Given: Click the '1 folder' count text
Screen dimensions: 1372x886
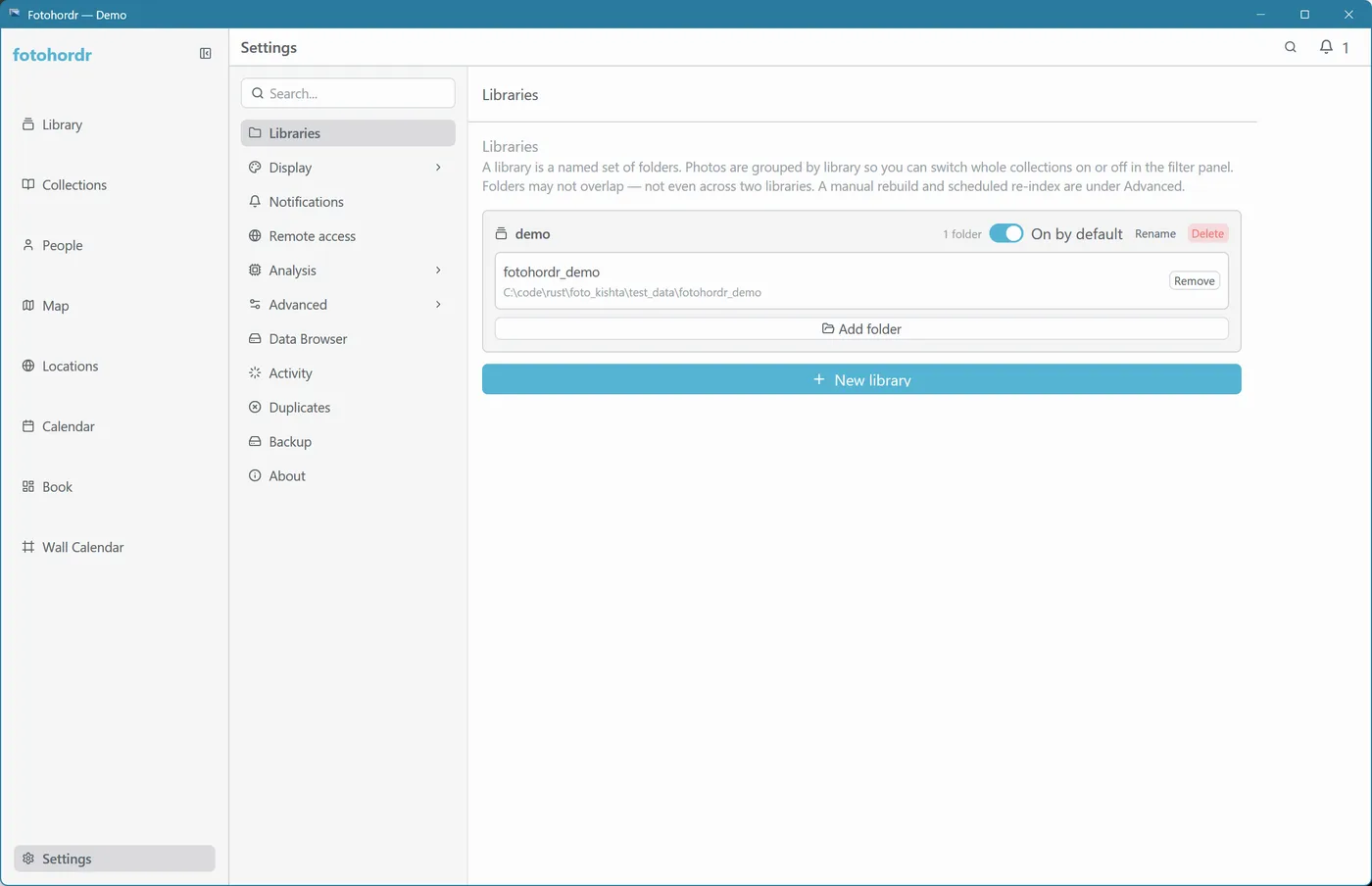Looking at the screenshot, I should point(962,234).
